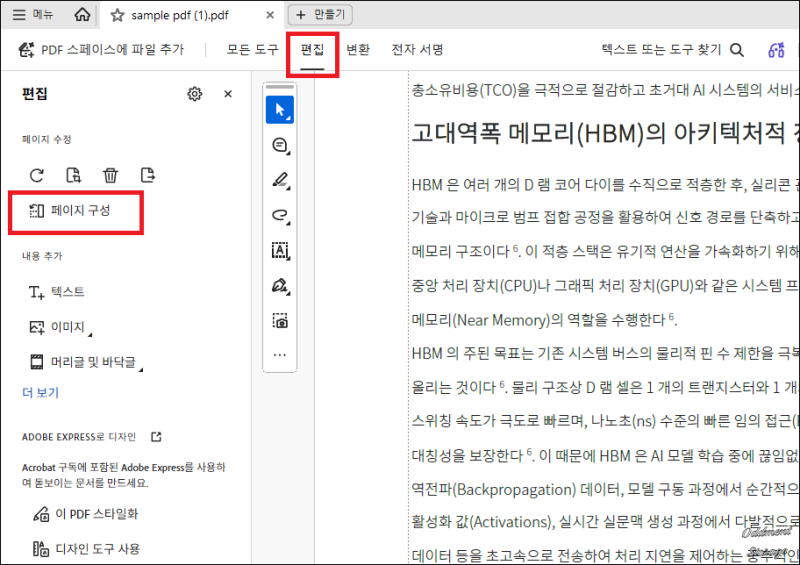Choose the selection arrow tool
Image resolution: width=800 pixels, height=565 pixels.
[x=280, y=110]
